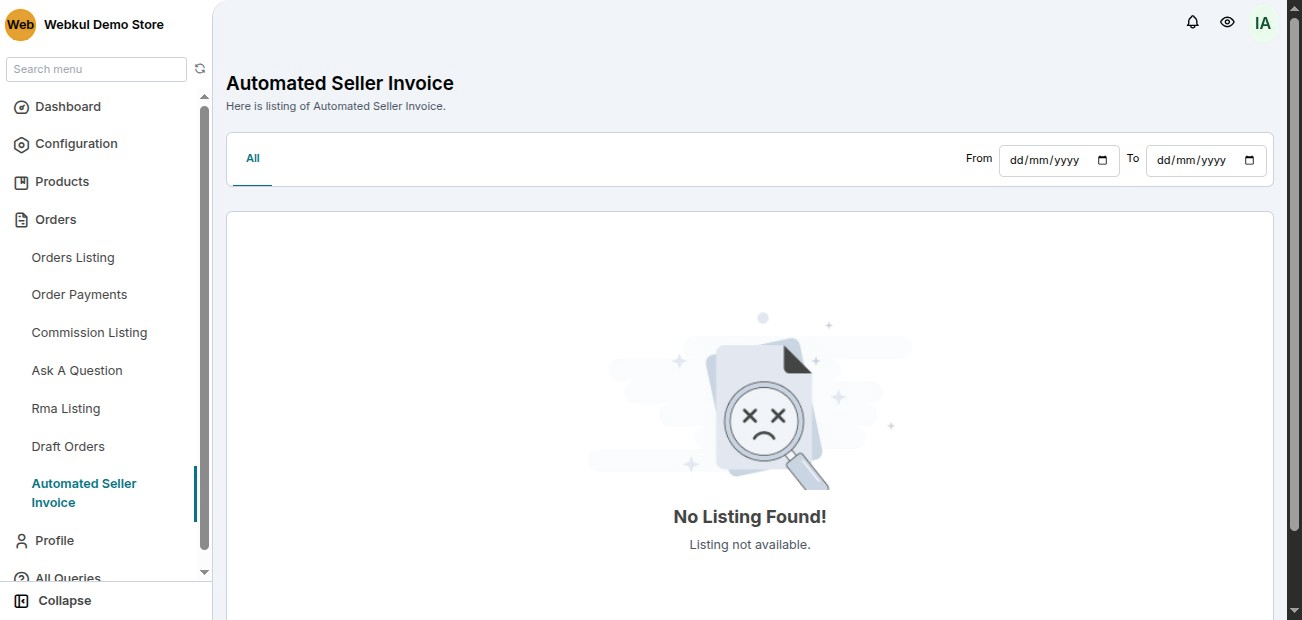The height and width of the screenshot is (620, 1302).
Task: Click the Configuration hexagon icon
Action: click(x=21, y=145)
